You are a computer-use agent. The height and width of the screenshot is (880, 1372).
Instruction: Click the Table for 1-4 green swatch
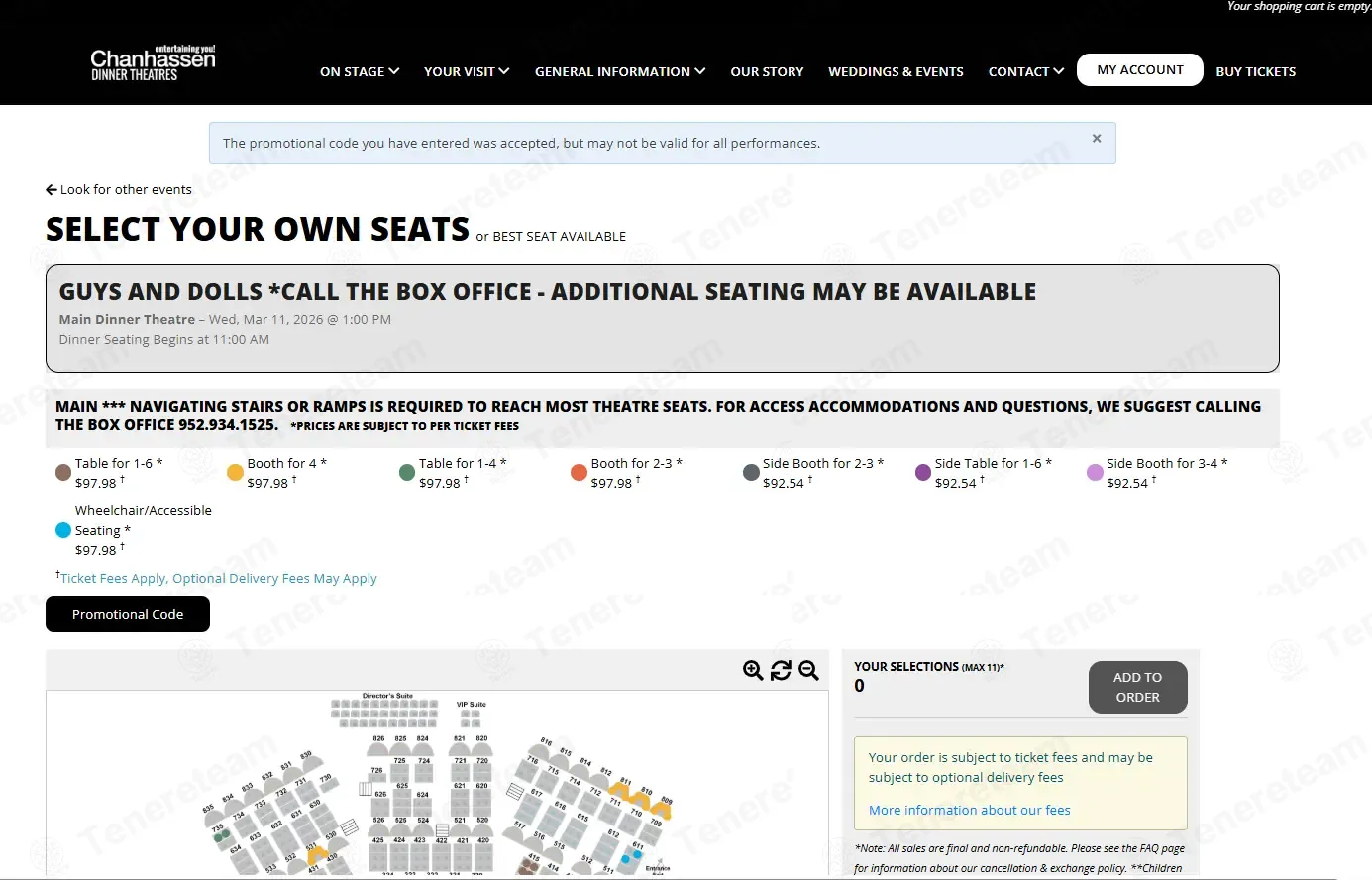tap(407, 473)
